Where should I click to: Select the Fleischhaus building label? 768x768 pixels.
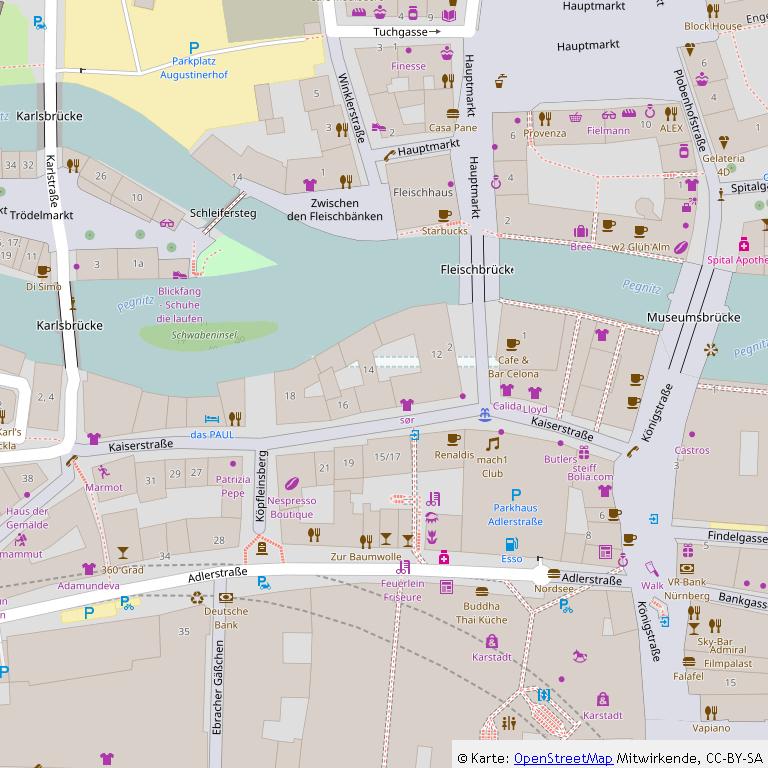point(423,192)
